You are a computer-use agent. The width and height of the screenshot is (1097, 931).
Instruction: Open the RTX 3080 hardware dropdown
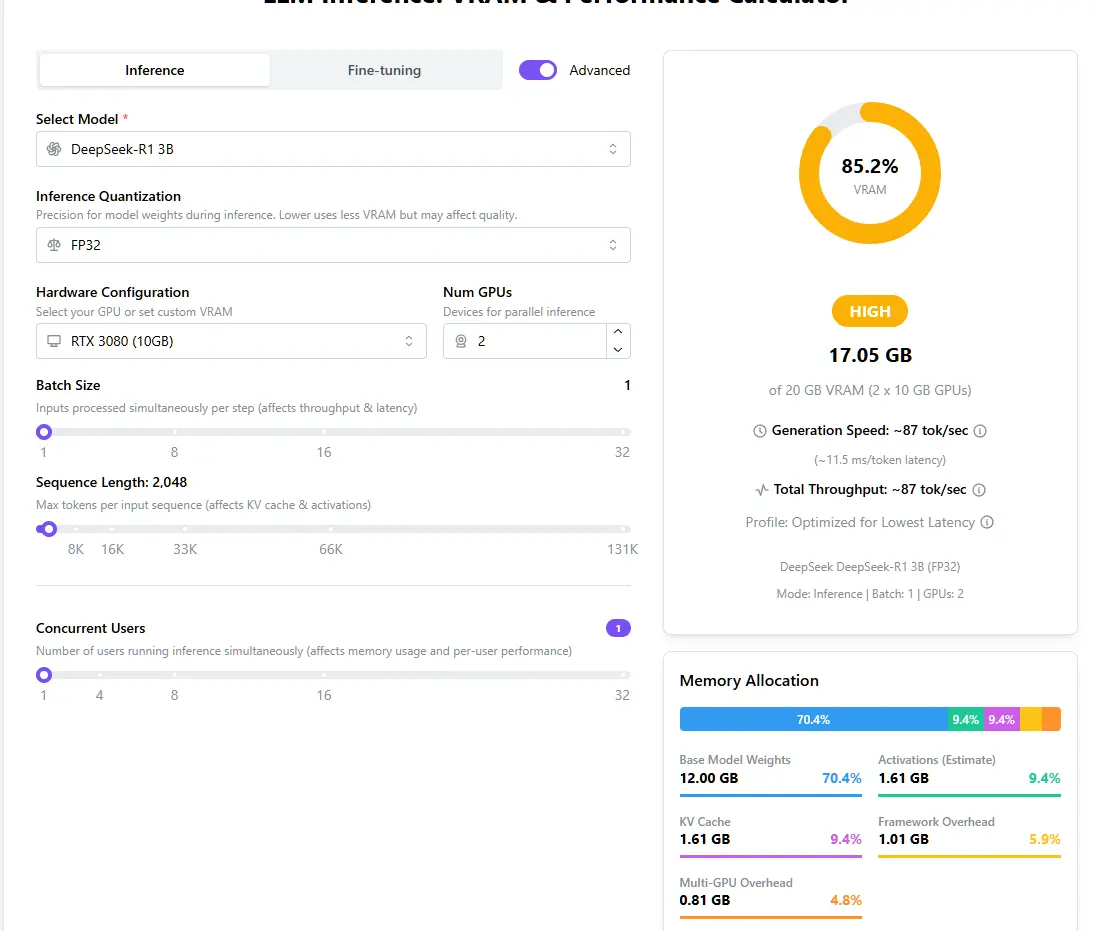(231, 341)
